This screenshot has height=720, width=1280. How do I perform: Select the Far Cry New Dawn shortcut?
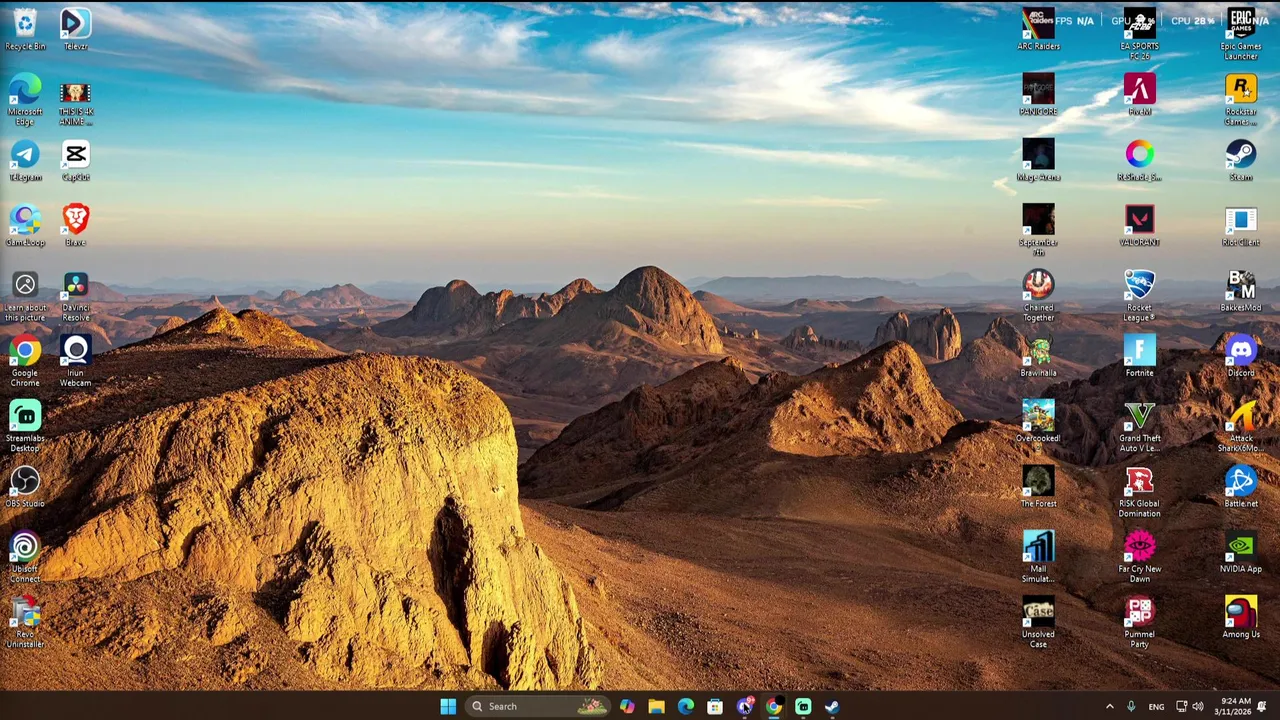(1139, 557)
